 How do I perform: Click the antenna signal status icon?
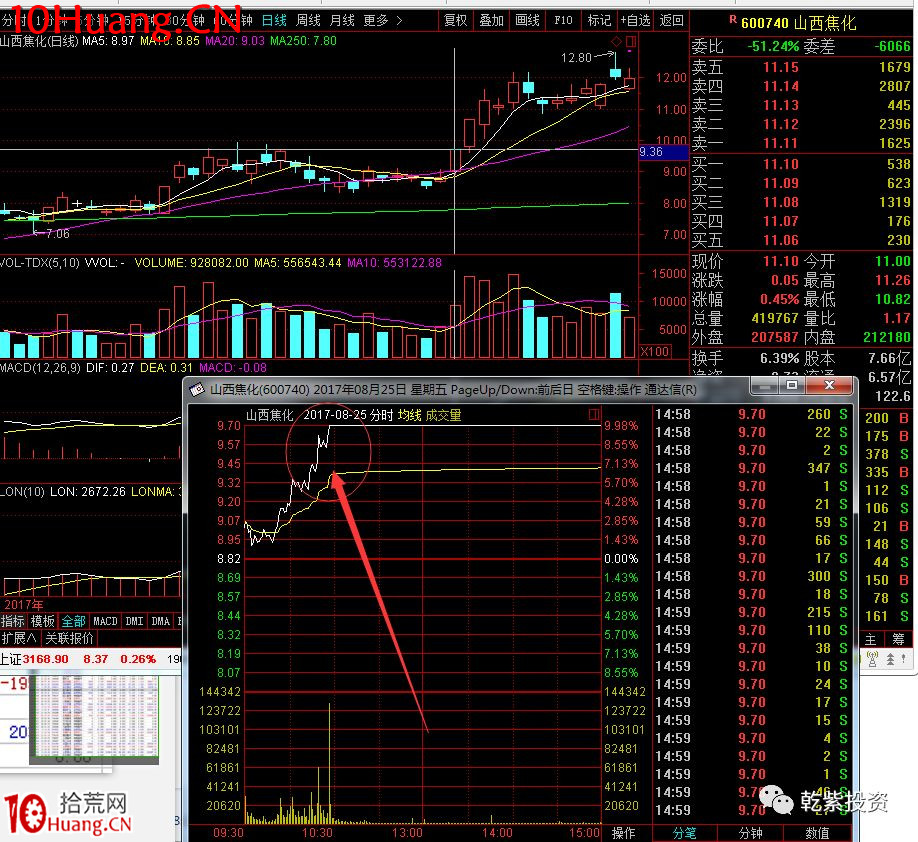(873, 659)
